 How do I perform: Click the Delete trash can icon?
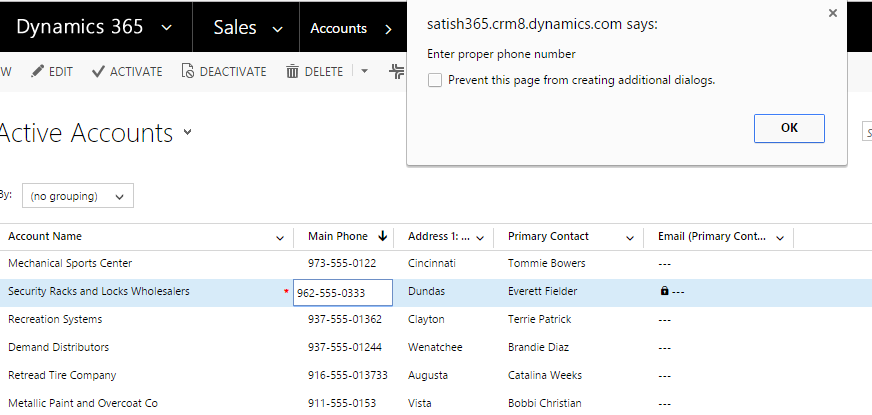tap(292, 72)
